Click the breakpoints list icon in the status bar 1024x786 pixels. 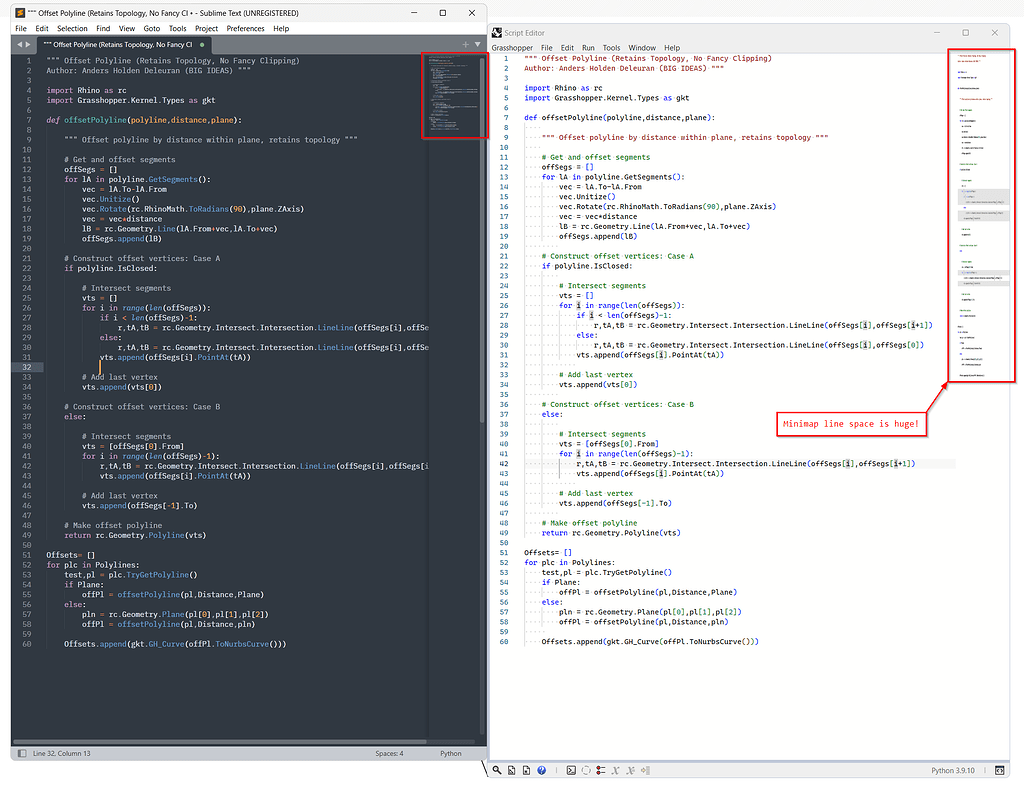600,770
